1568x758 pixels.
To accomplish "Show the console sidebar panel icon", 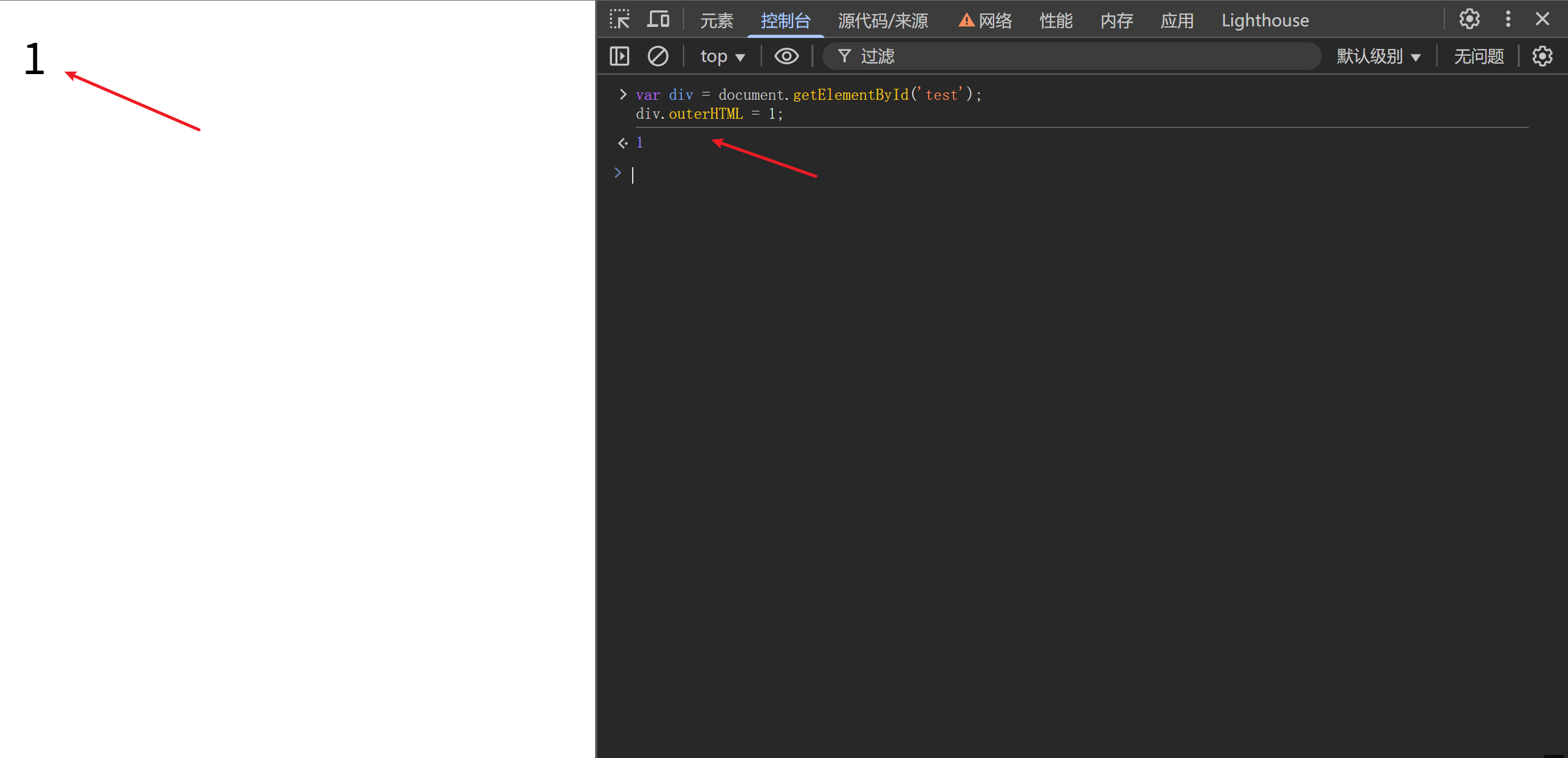I will (619, 56).
